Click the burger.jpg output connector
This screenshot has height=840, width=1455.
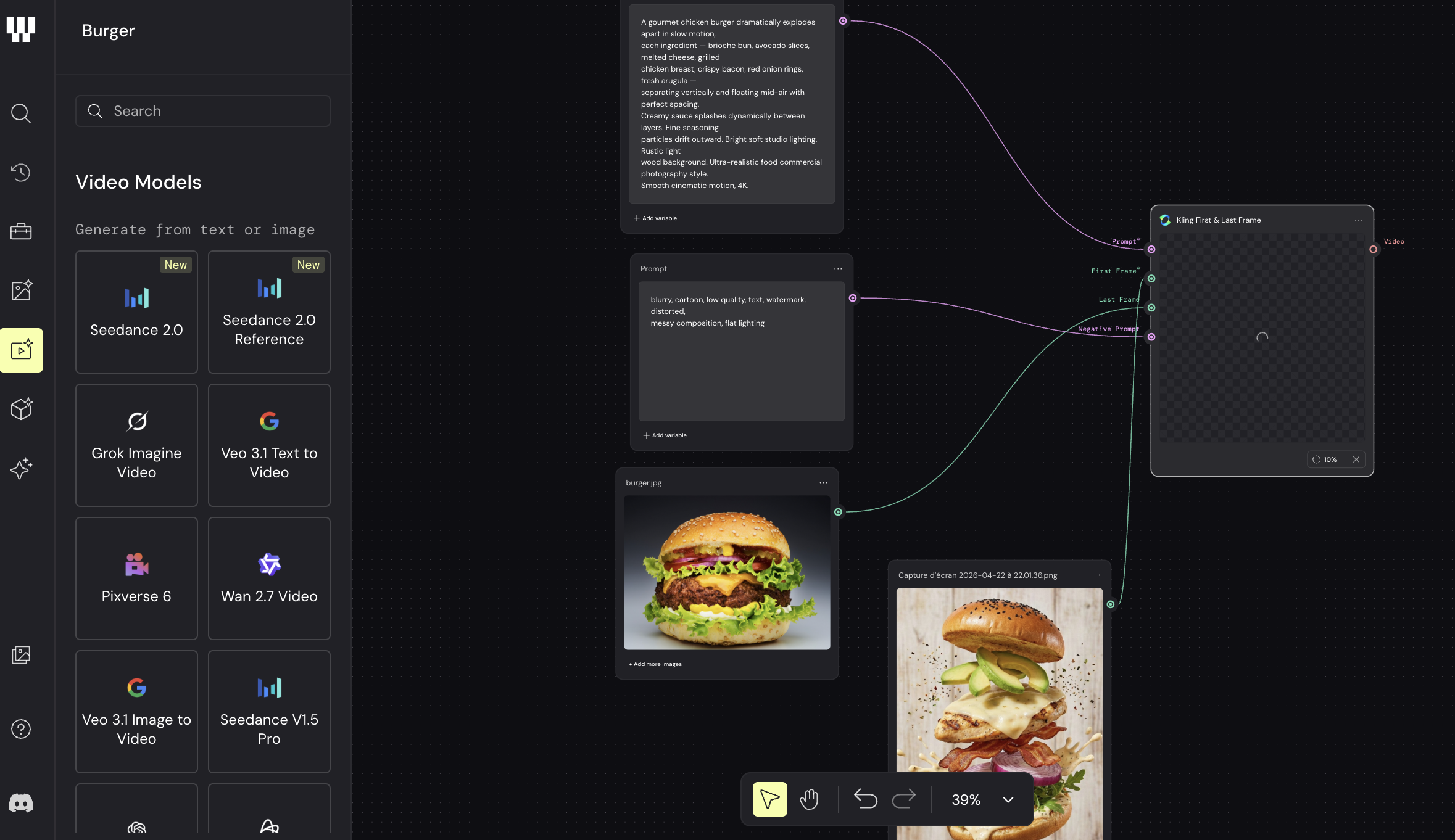point(838,512)
